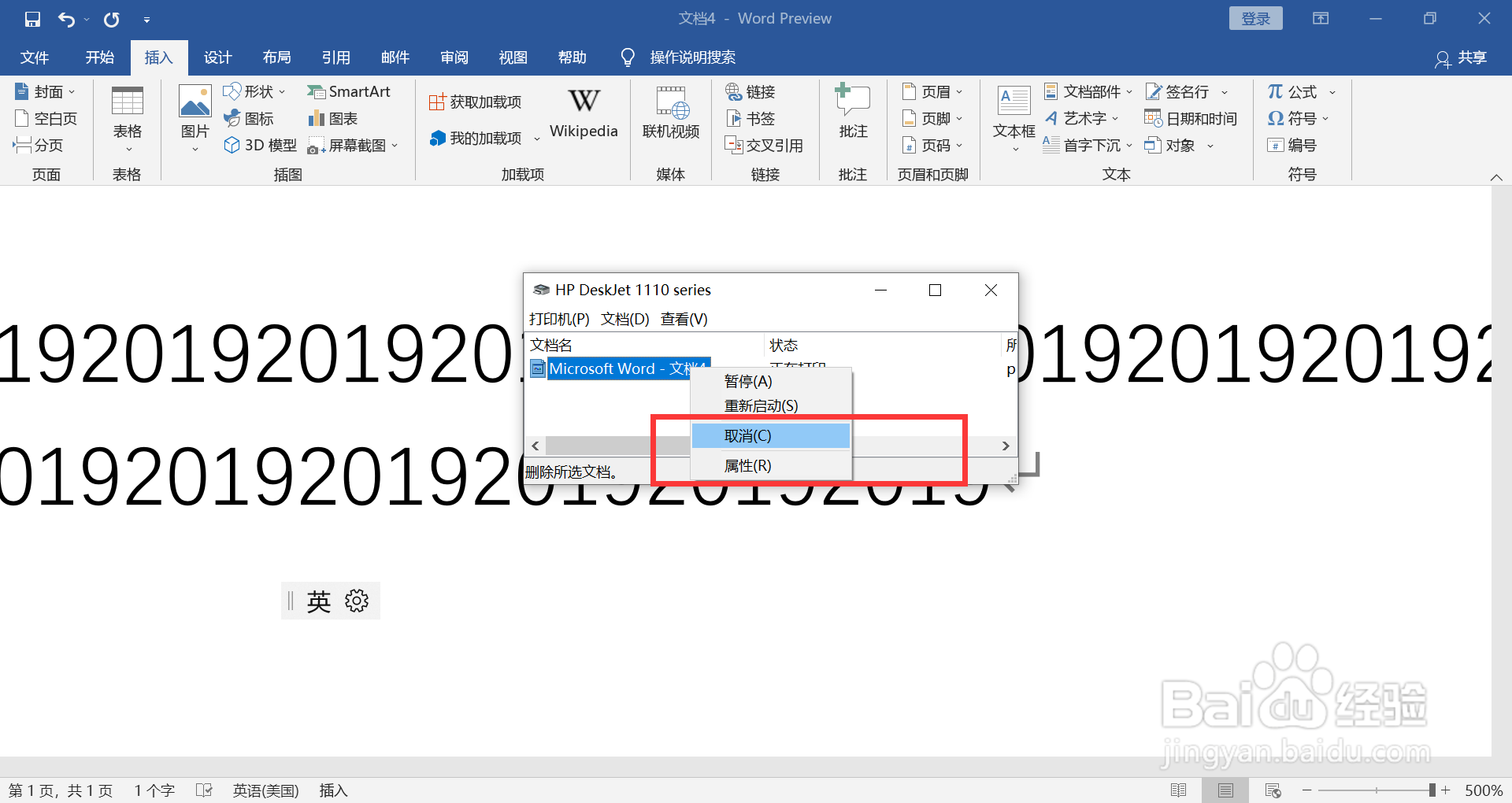Open the 打印机(P) menu in printer dialog
The height and width of the screenshot is (803, 1512).
pyautogui.click(x=558, y=319)
